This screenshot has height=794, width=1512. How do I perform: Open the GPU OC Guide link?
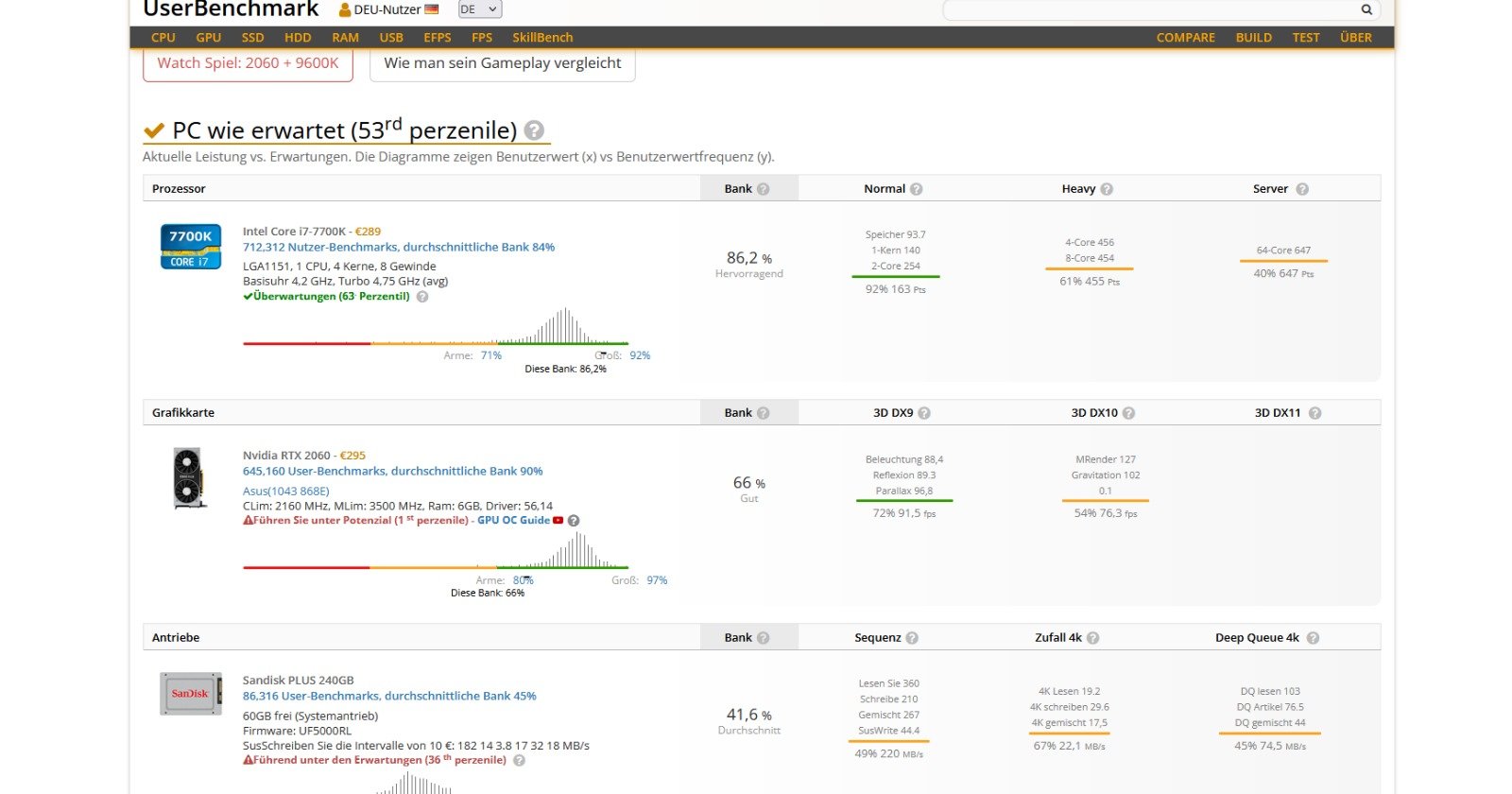click(x=513, y=521)
